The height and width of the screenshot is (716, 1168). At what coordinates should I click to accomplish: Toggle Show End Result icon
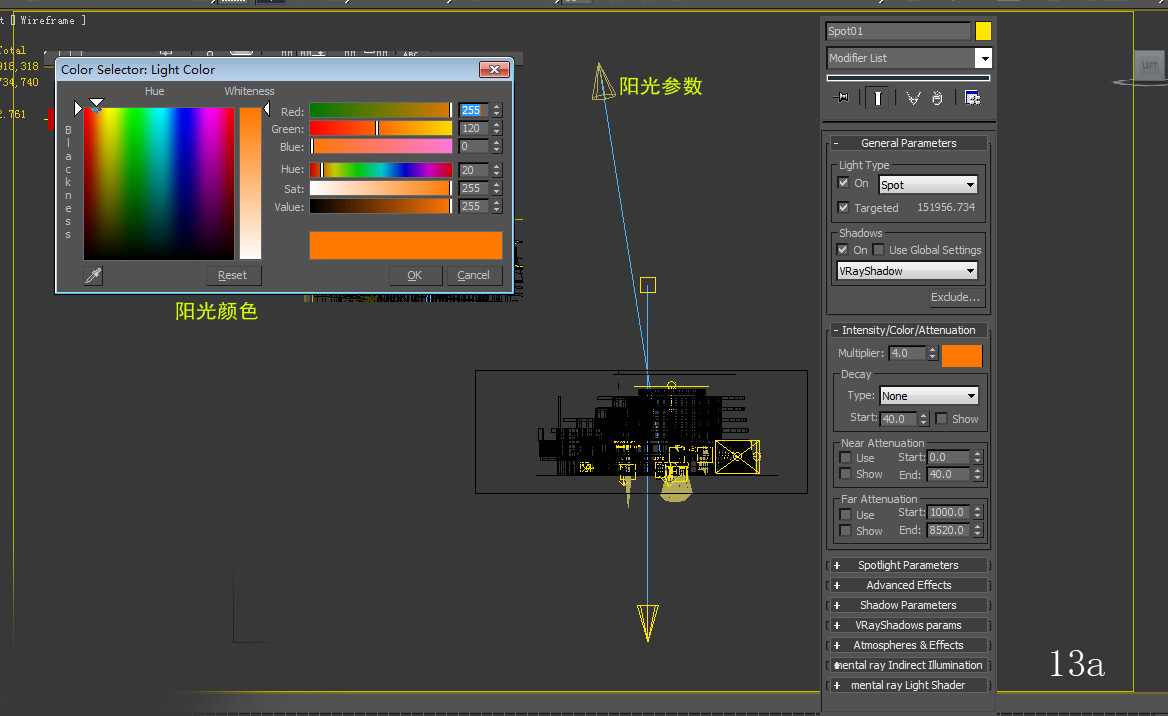(x=877, y=98)
